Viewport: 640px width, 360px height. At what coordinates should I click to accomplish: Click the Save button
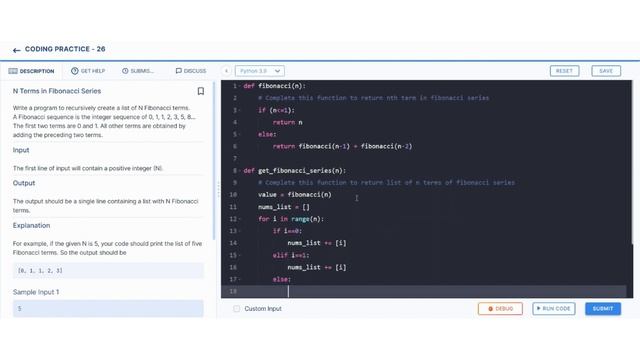pos(606,71)
